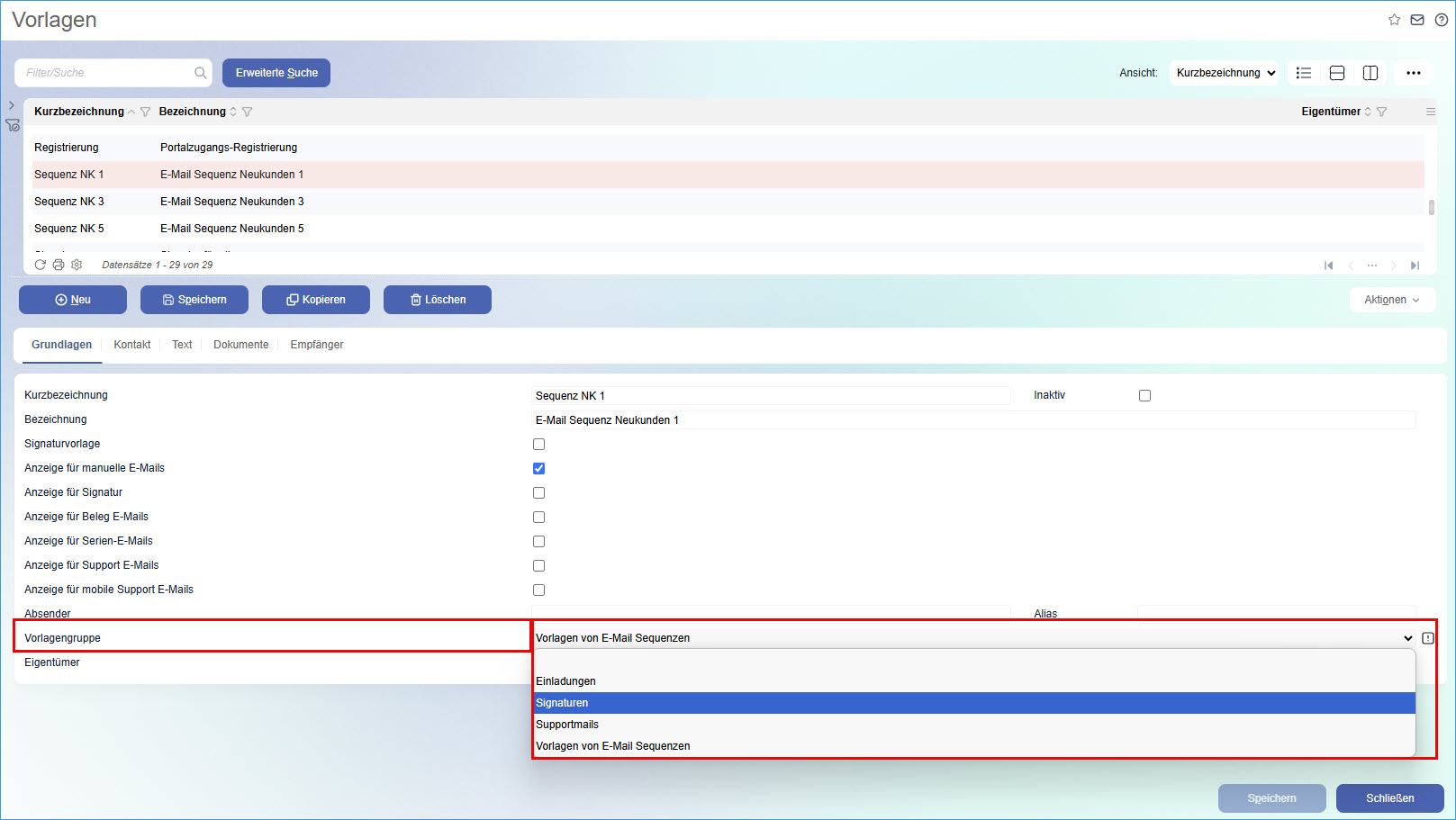Refresh the records list
The image size is (1456, 820).
[40, 265]
